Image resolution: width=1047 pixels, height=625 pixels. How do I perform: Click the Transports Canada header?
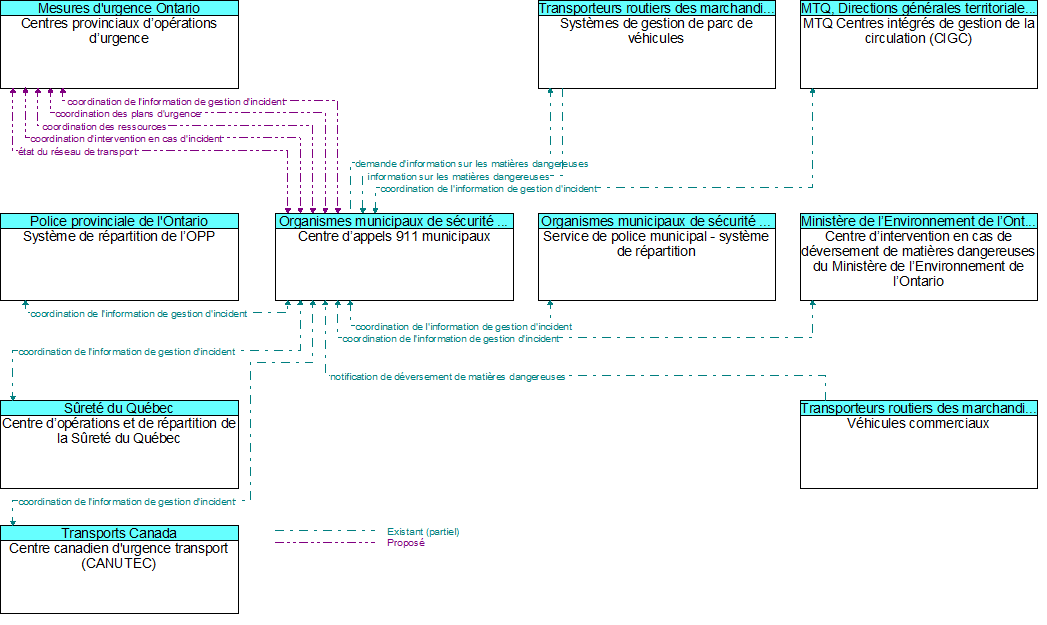[x=119, y=533]
